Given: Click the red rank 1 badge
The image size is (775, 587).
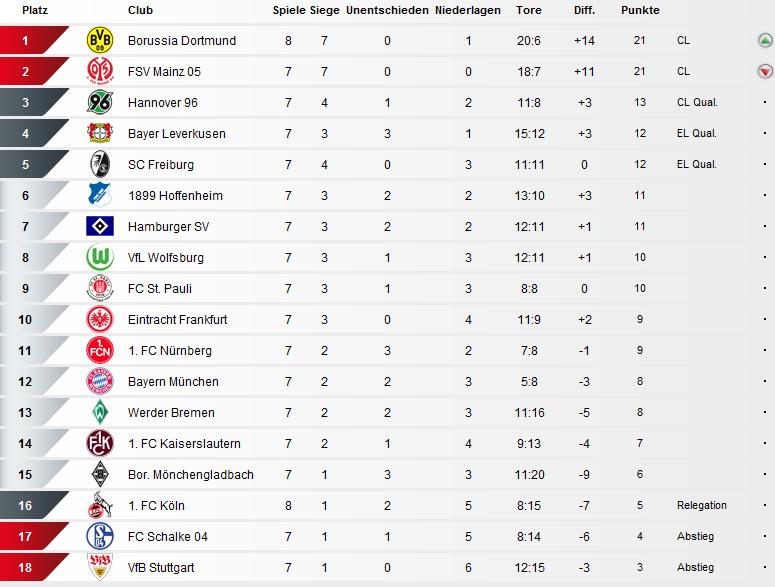Looking at the screenshot, I should pyautogui.click(x=27, y=41).
